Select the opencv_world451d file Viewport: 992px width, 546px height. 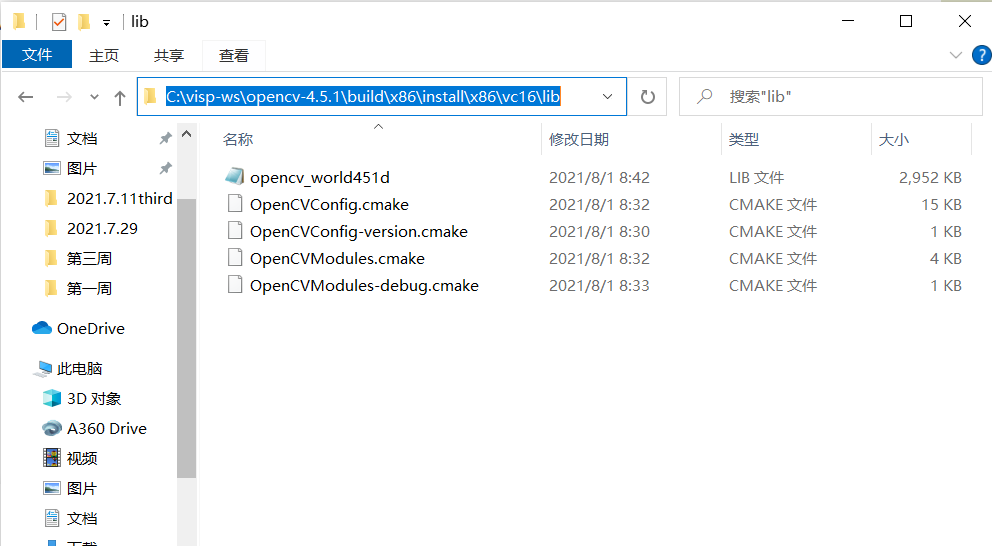click(x=319, y=178)
